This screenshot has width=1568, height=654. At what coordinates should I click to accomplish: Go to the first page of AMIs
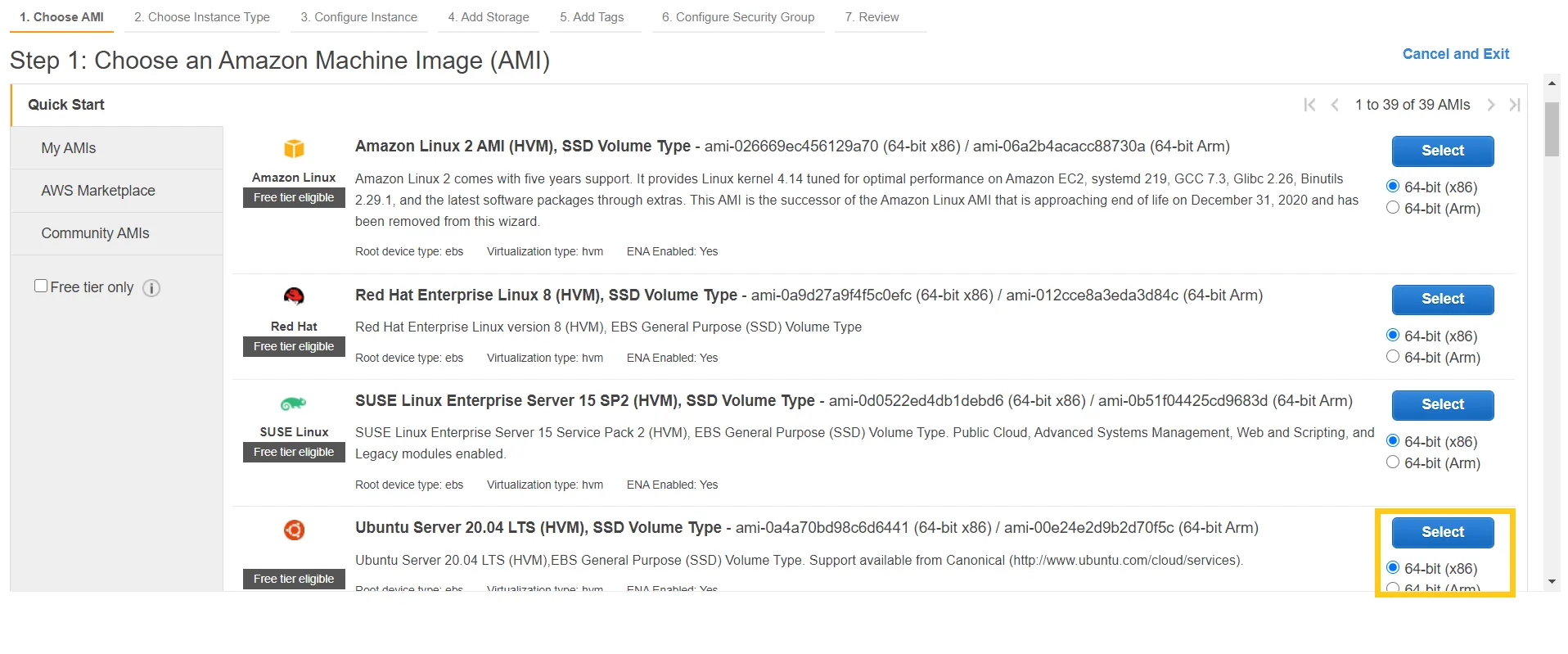pyautogui.click(x=1309, y=105)
